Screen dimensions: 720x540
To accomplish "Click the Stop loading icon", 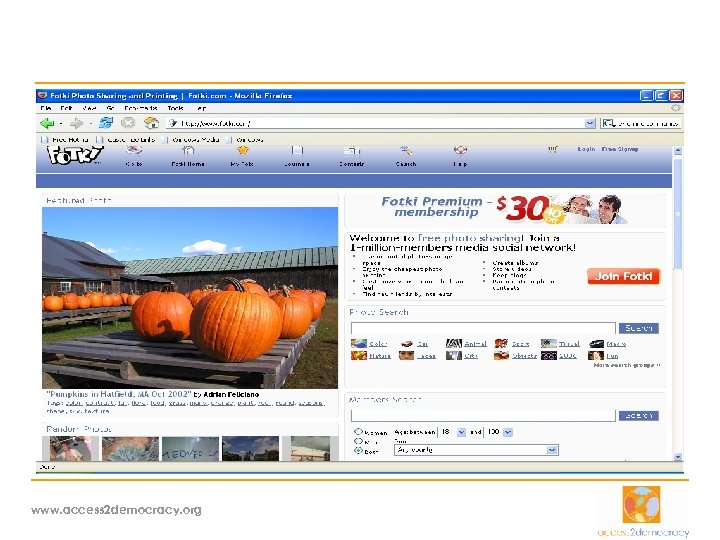I will pos(128,123).
